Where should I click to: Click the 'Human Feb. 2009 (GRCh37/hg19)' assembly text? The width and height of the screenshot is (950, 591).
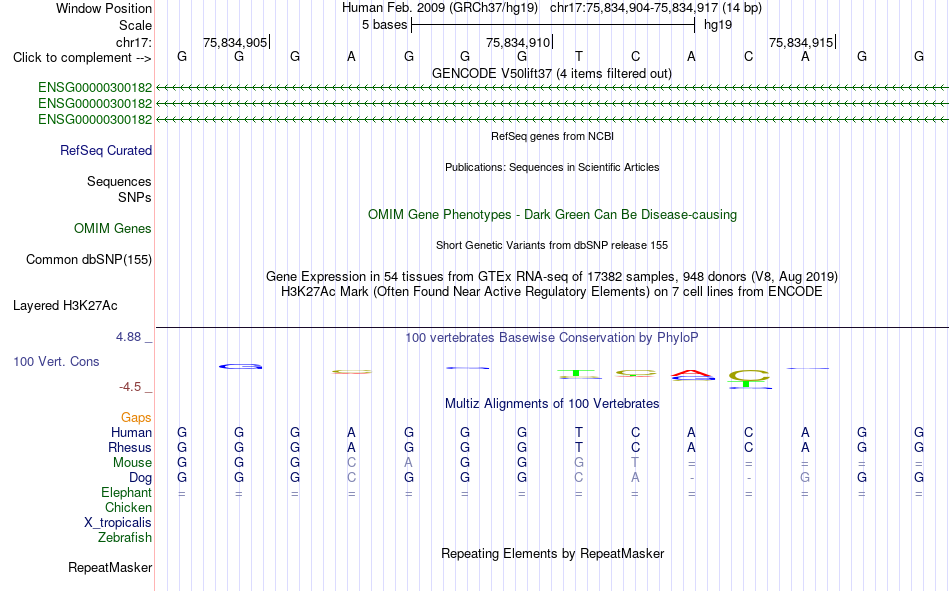coord(440,8)
